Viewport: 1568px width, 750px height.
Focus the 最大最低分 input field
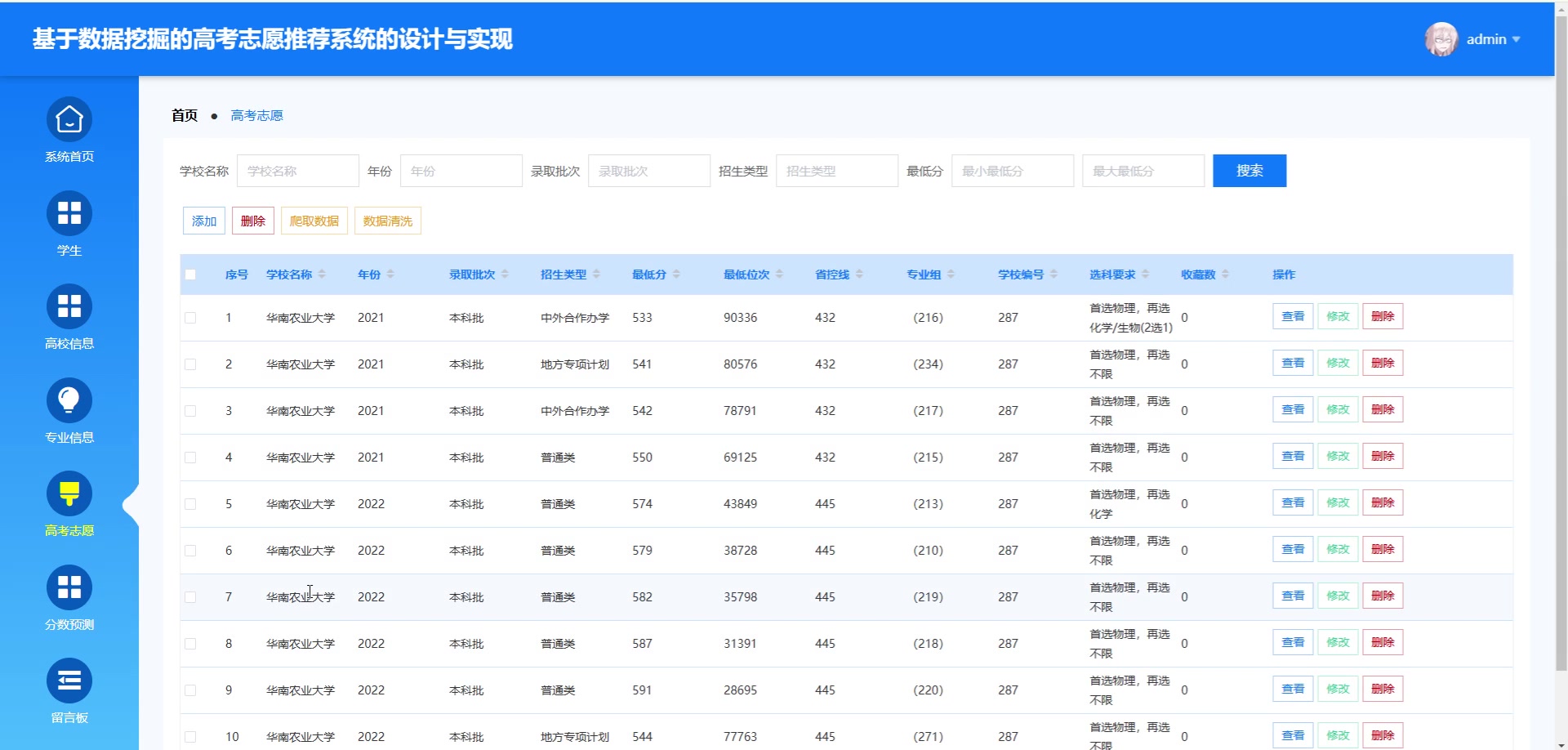point(1143,171)
